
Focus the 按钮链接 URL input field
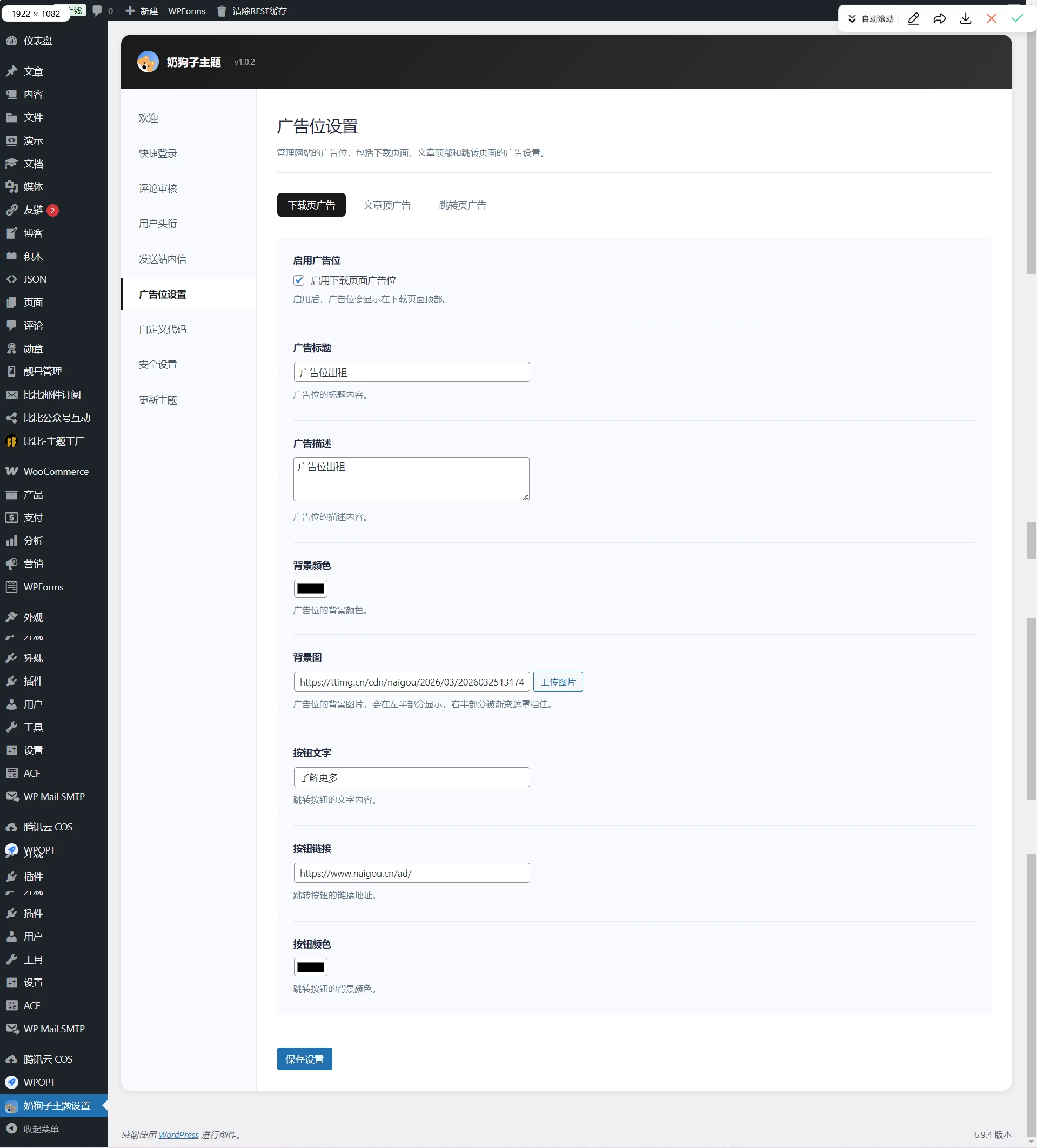(x=412, y=873)
